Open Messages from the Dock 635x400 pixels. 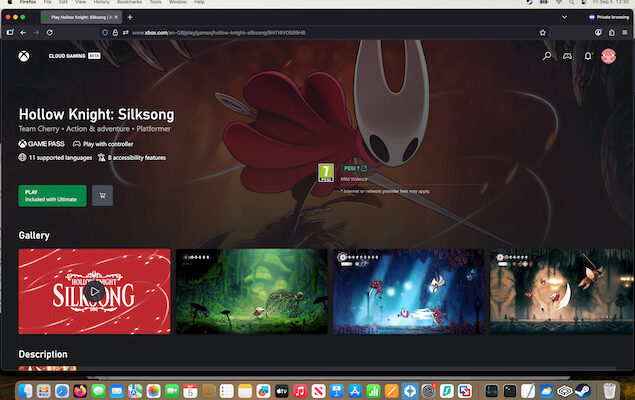pyautogui.click(x=98, y=391)
